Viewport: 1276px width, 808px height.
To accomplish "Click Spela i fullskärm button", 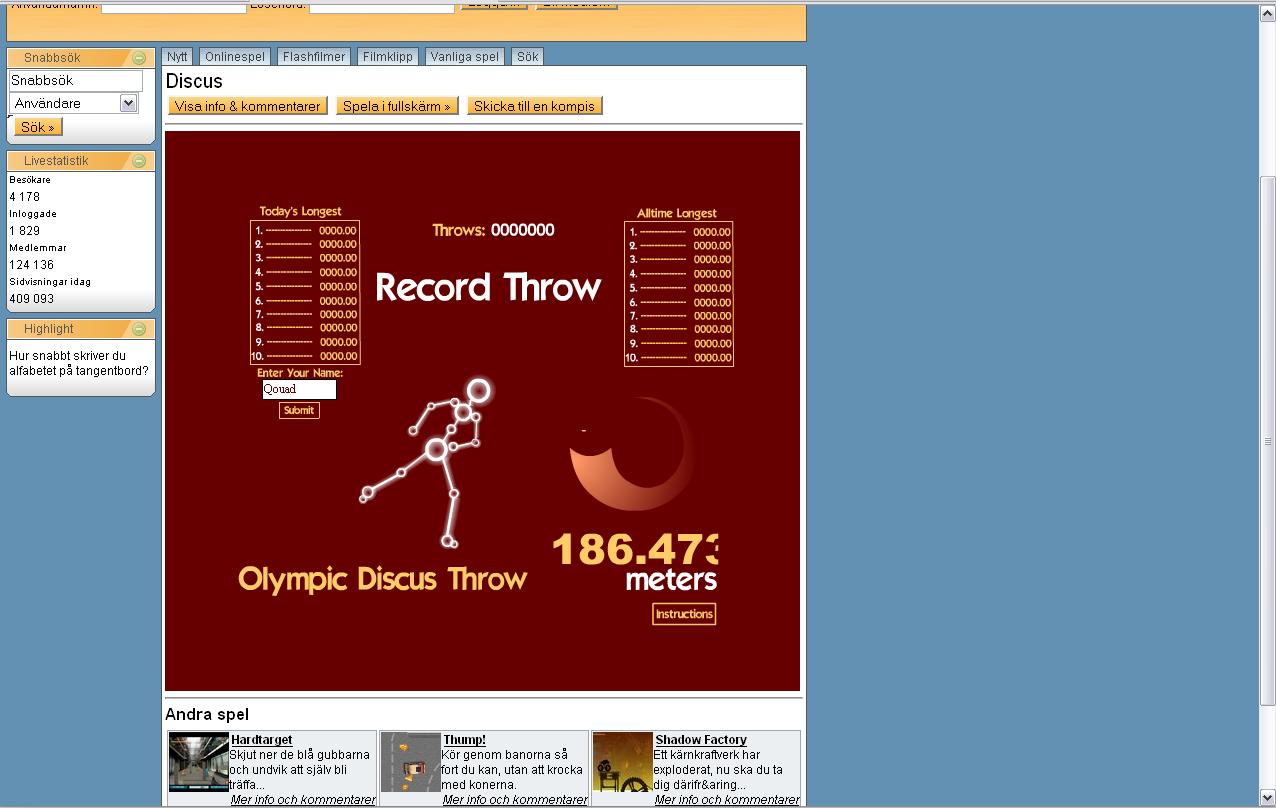I will pyautogui.click(x=397, y=106).
